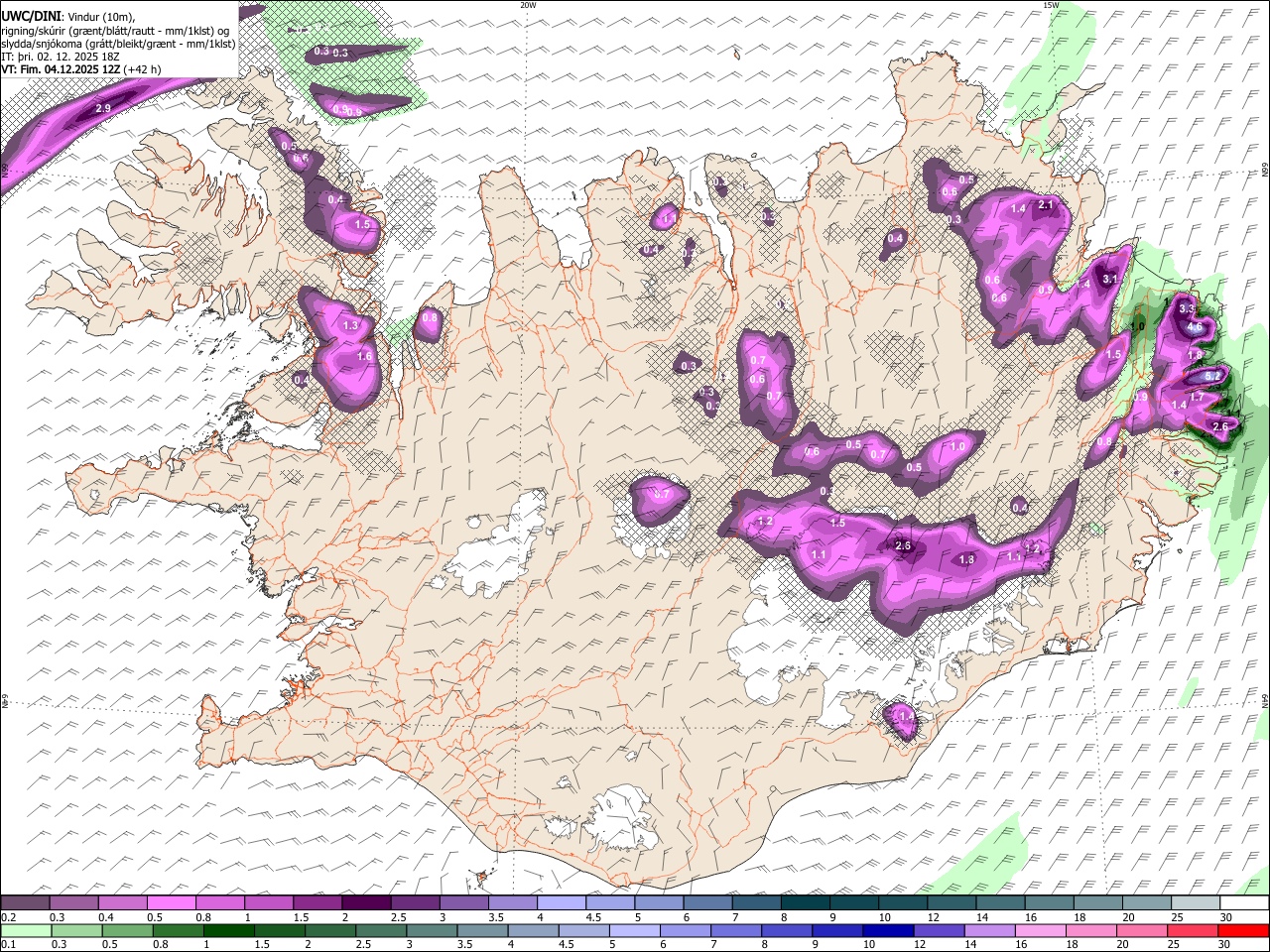Click the 4.6 snowfall maximum label
1270x952 pixels.
pos(1196,327)
